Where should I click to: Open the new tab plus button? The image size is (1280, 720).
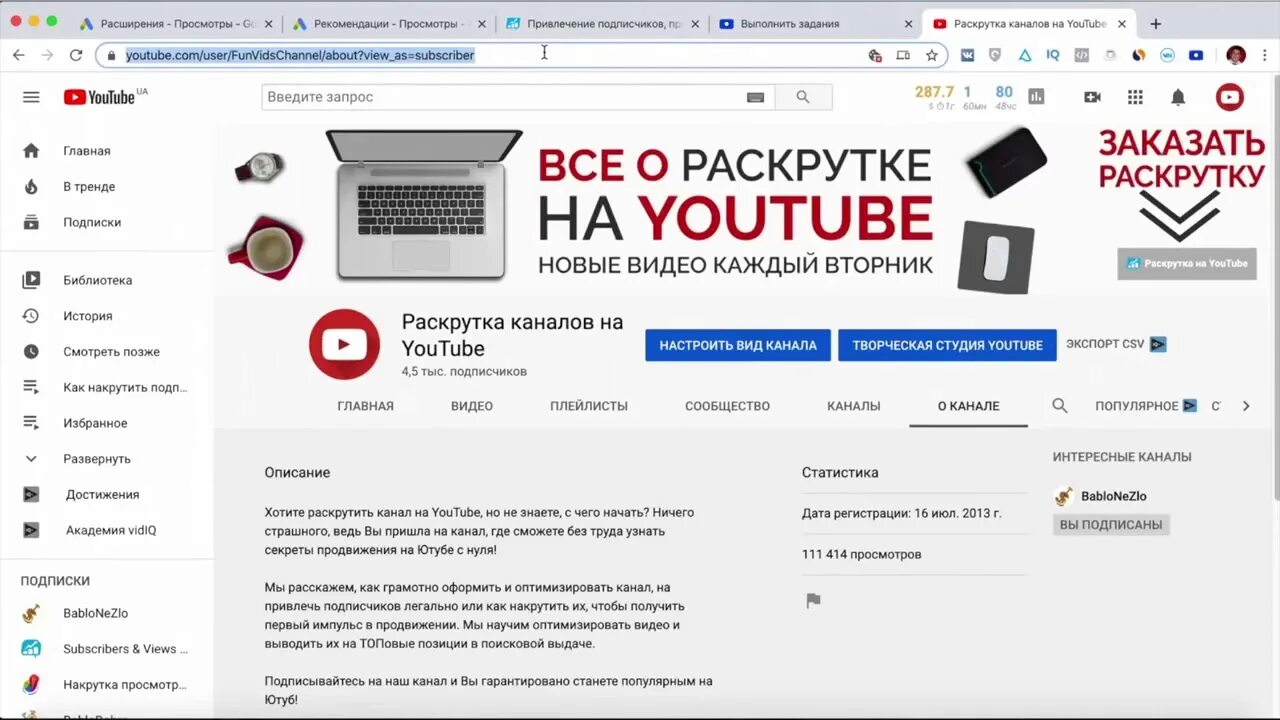click(1156, 23)
